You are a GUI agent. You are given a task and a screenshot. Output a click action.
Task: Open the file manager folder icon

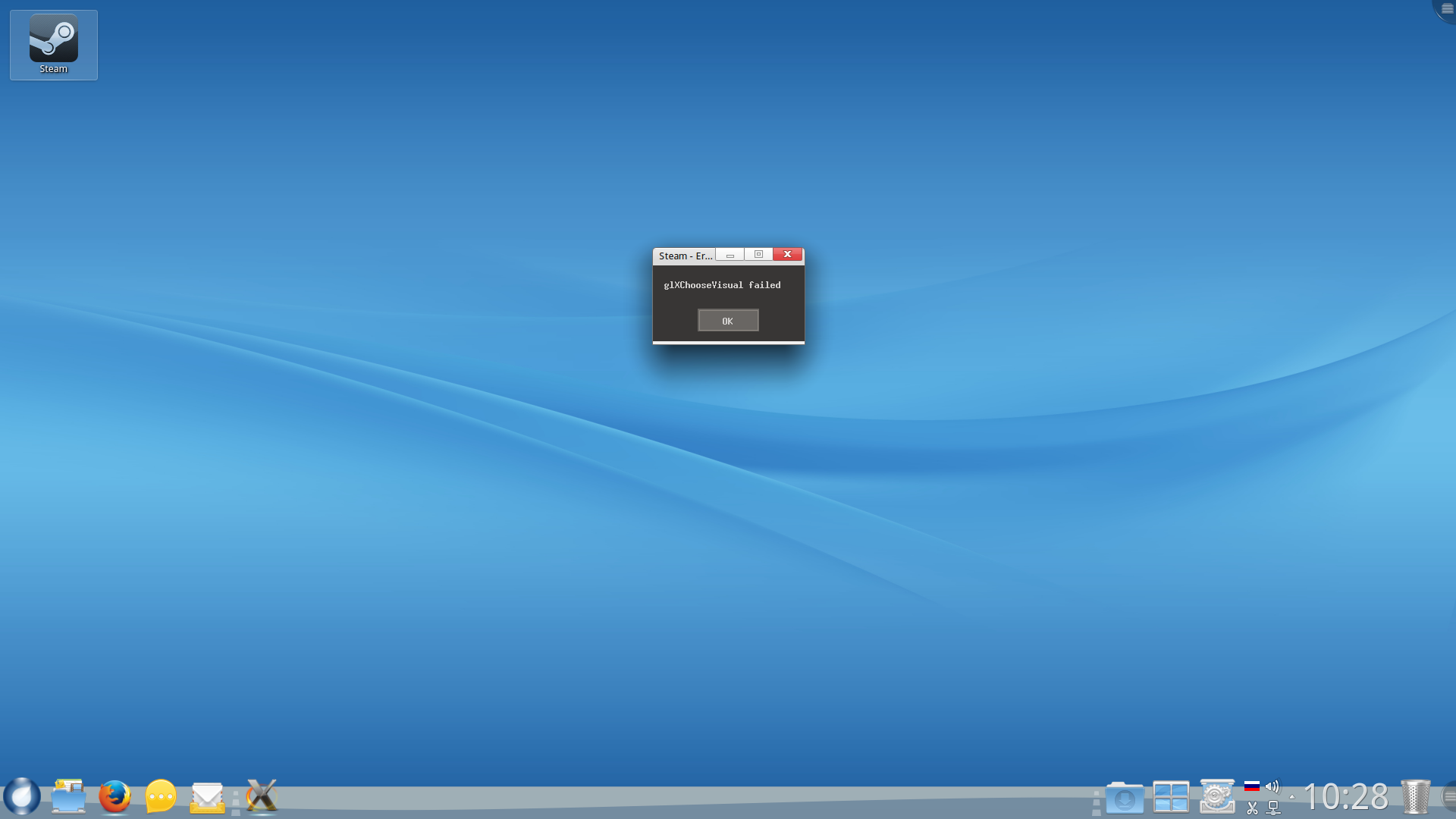[x=68, y=796]
